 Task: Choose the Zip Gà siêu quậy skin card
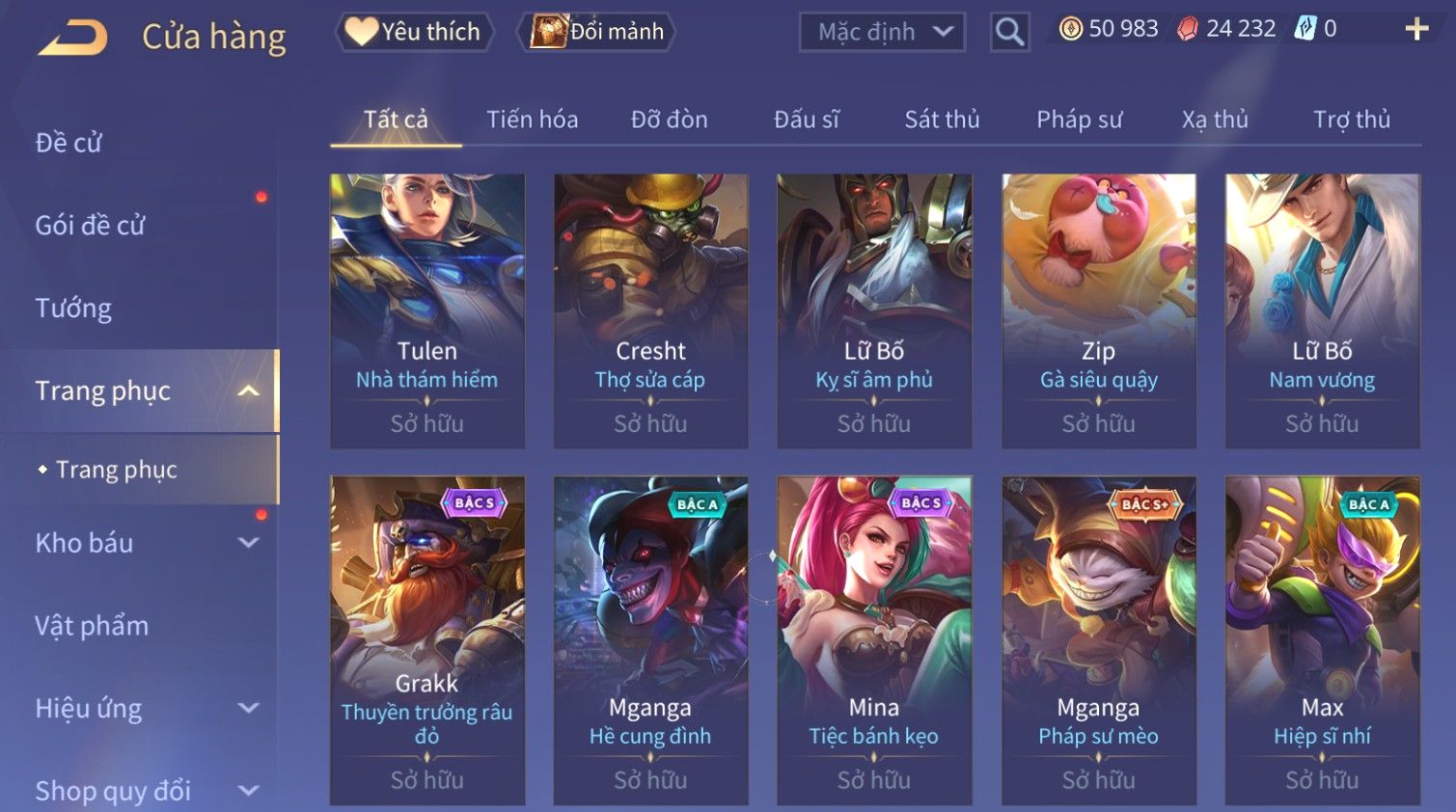(x=1099, y=311)
